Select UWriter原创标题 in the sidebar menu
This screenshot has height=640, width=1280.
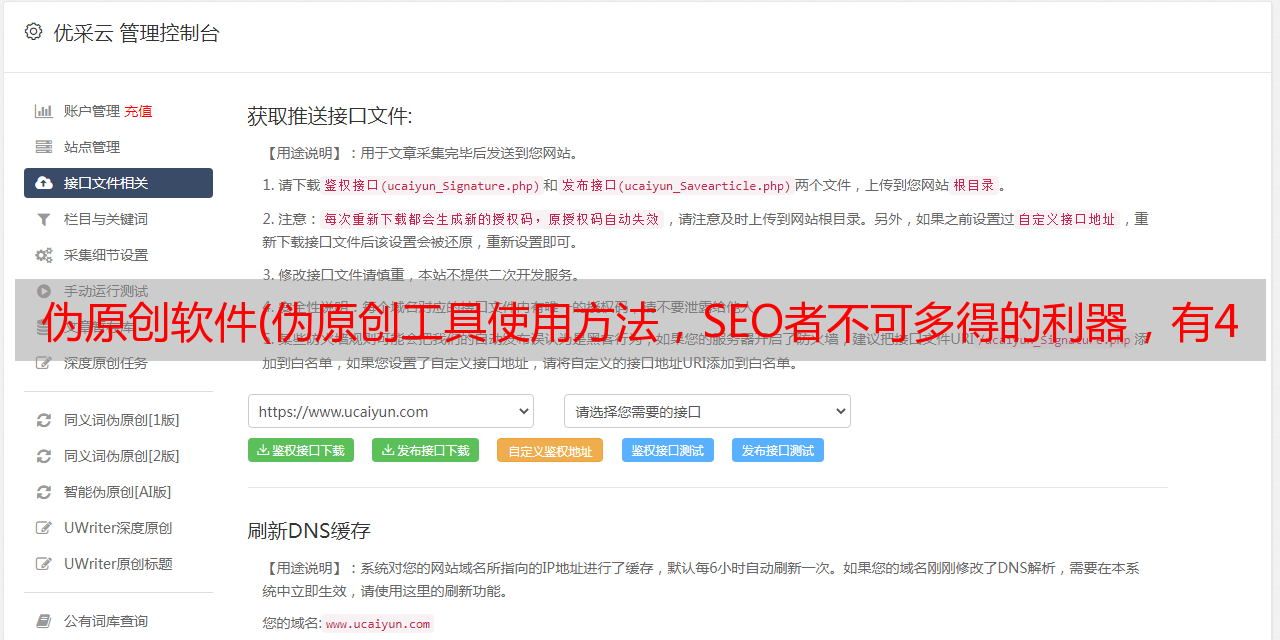point(118,564)
